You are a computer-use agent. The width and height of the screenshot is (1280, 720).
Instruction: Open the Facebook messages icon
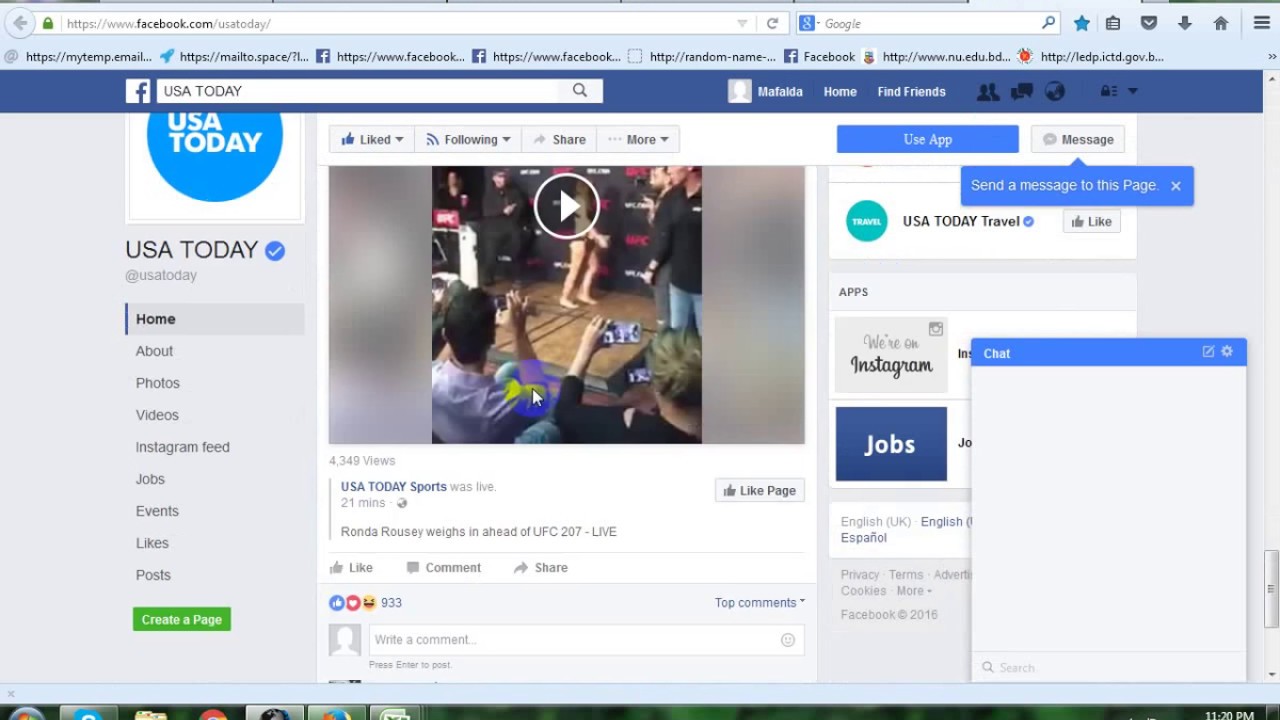tap(1021, 91)
